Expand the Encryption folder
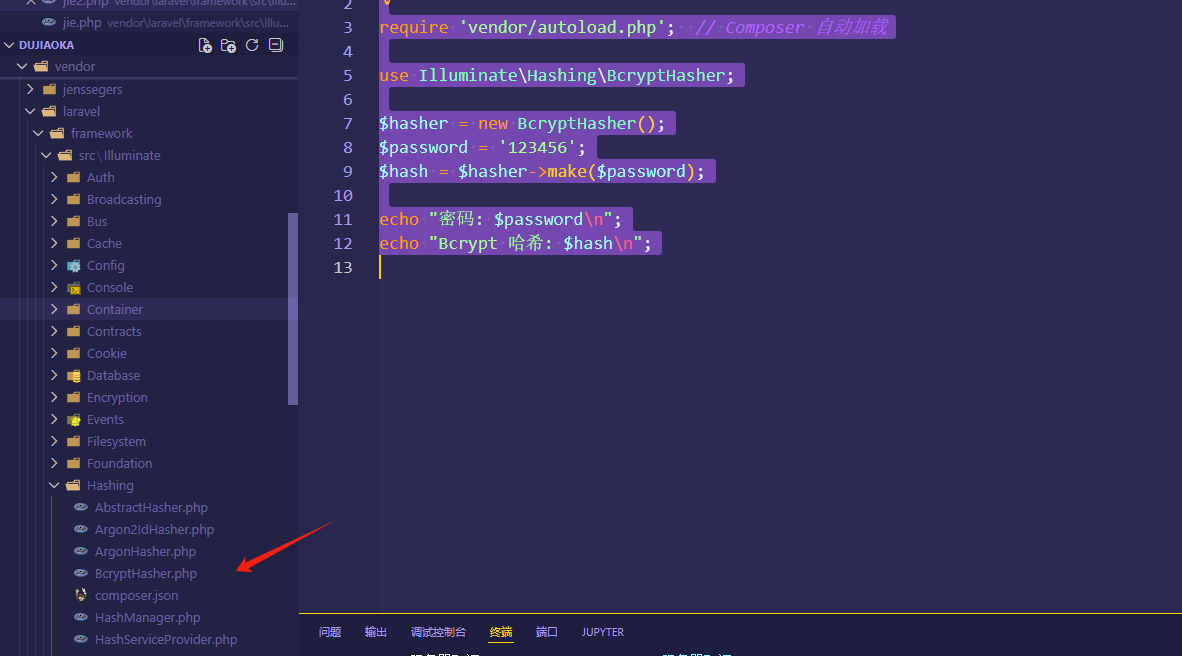Image resolution: width=1182 pixels, height=656 pixels. [116, 398]
